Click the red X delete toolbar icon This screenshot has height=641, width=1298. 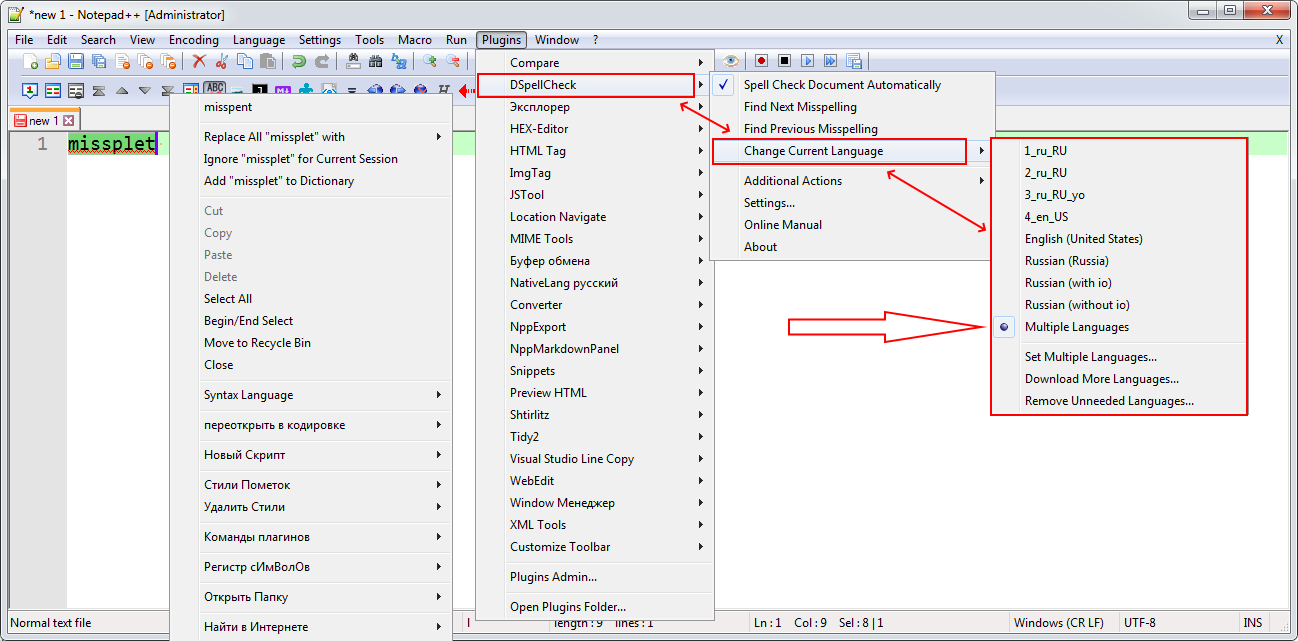[199, 62]
